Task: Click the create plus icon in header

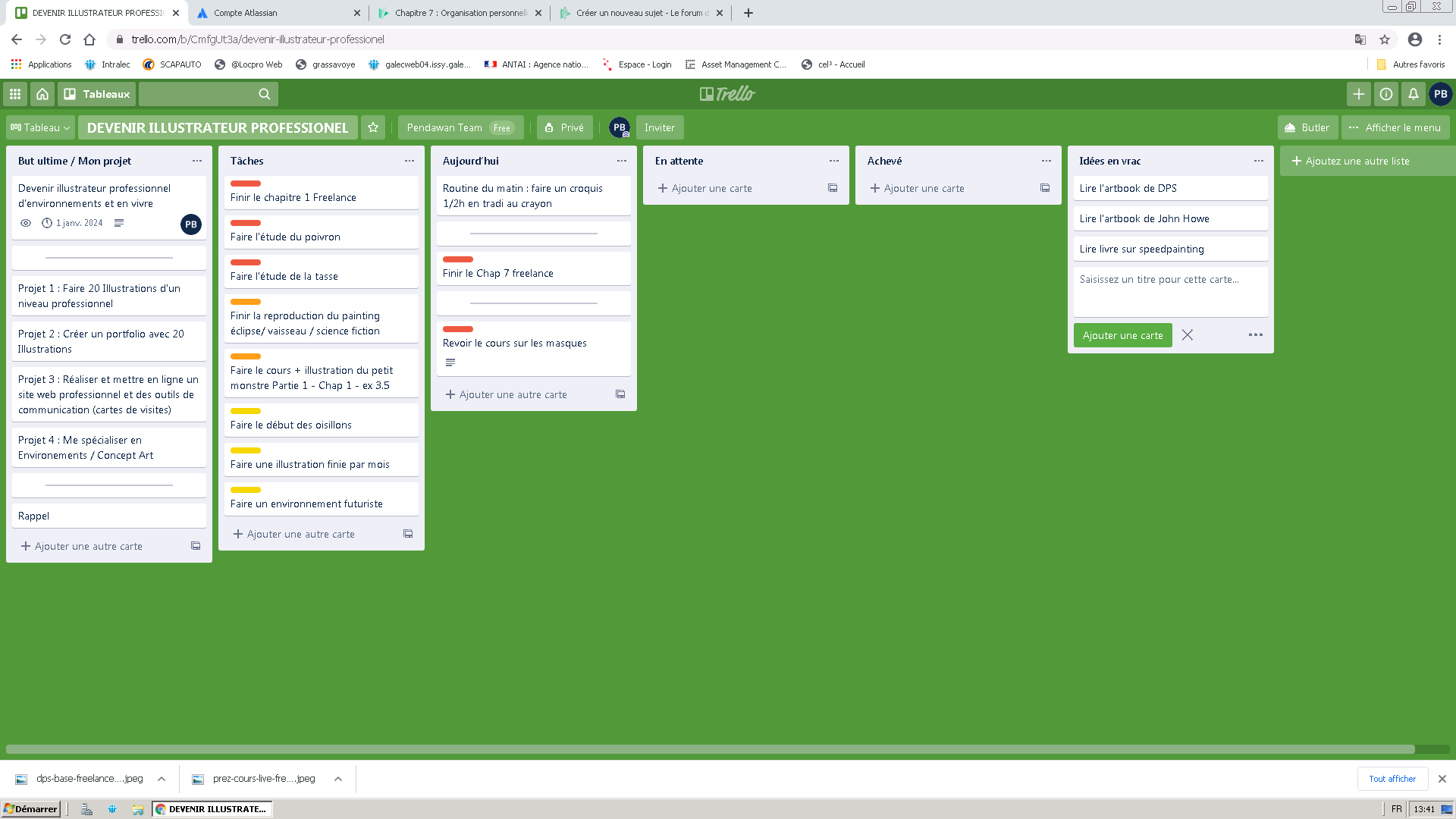Action: (1358, 94)
